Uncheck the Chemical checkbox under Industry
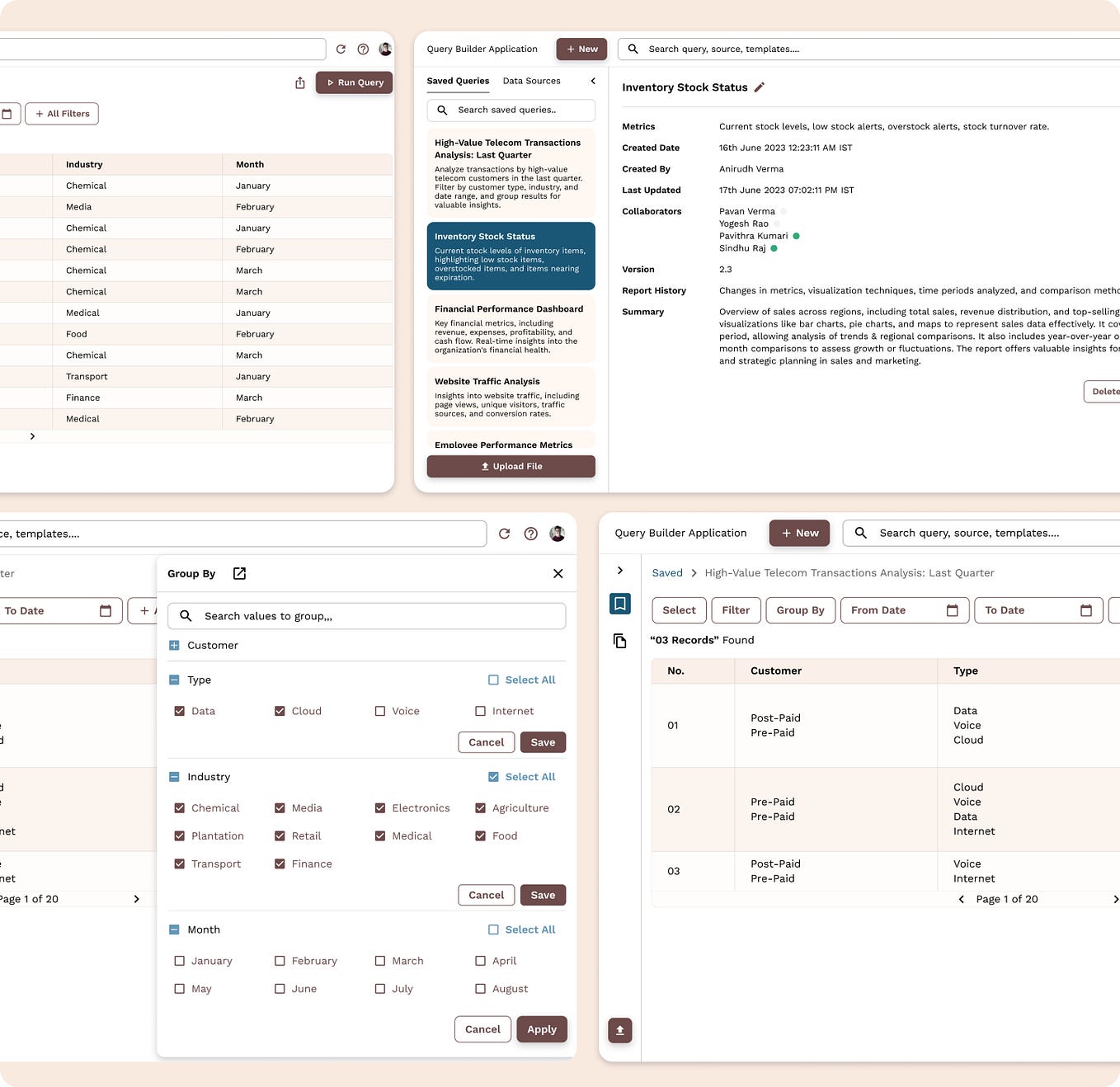 click(179, 807)
